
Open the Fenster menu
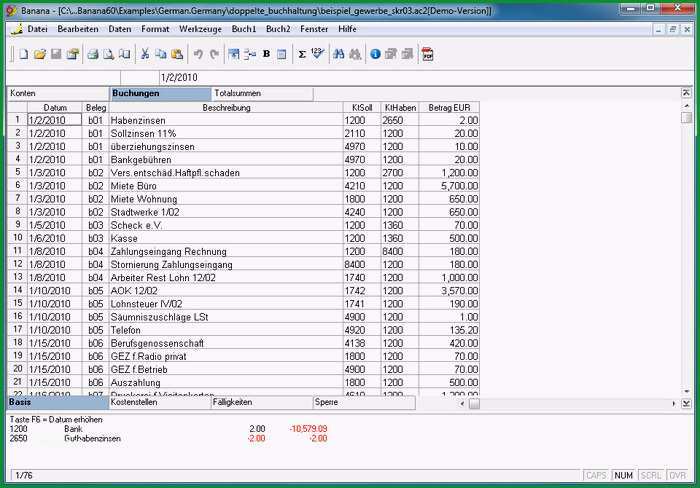pos(314,29)
